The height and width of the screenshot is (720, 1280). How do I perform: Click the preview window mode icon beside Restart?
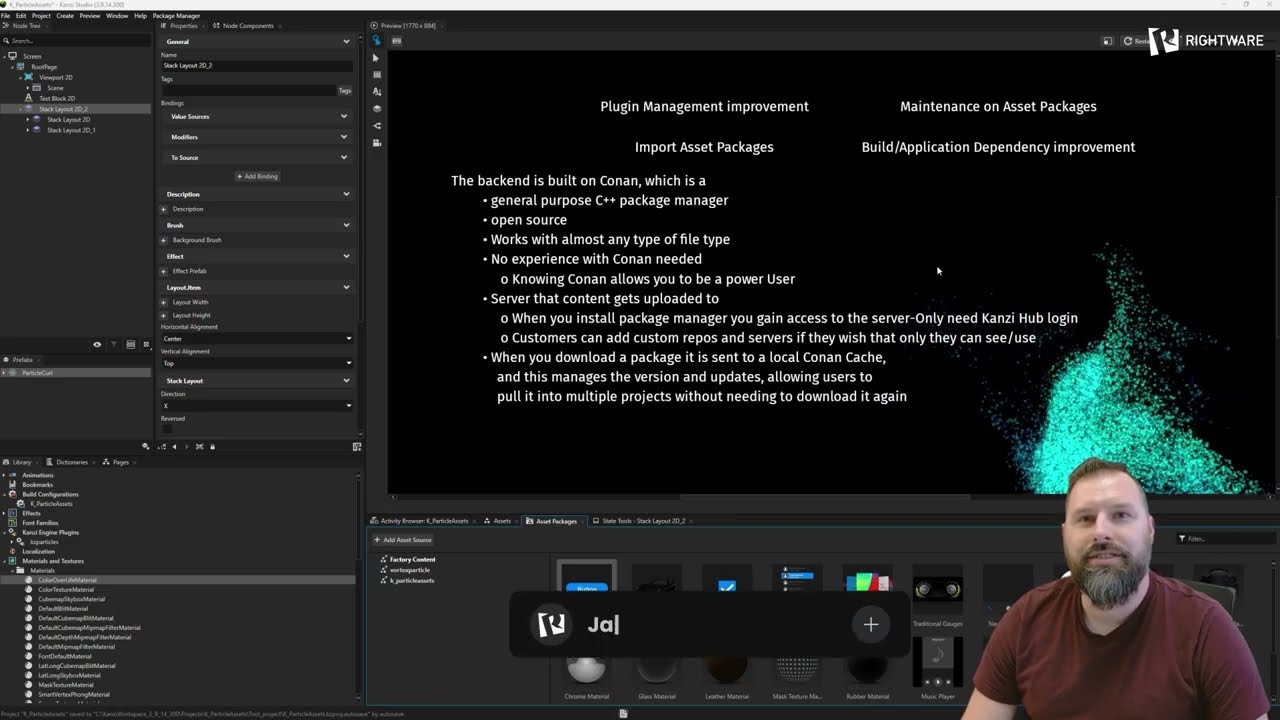coord(1107,41)
